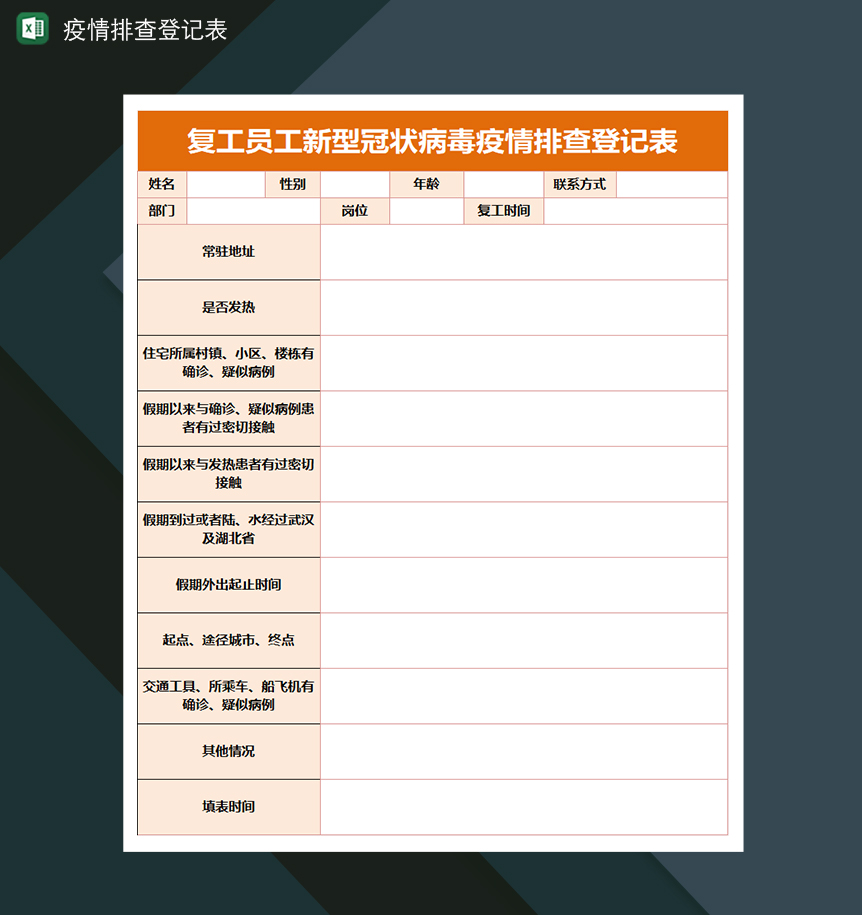Click the 部门 input cell
The width and height of the screenshot is (862, 915).
[252, 211]
